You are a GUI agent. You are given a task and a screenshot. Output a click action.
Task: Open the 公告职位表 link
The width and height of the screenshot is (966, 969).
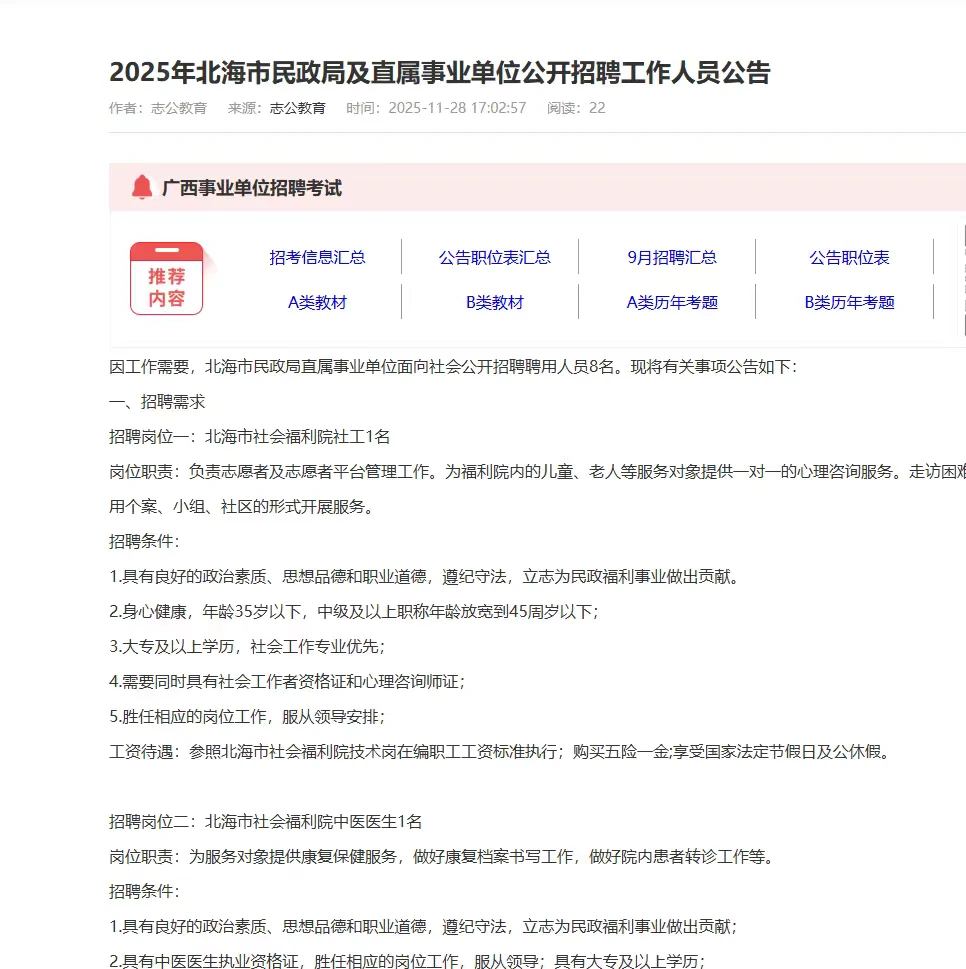tap(848, 257)
